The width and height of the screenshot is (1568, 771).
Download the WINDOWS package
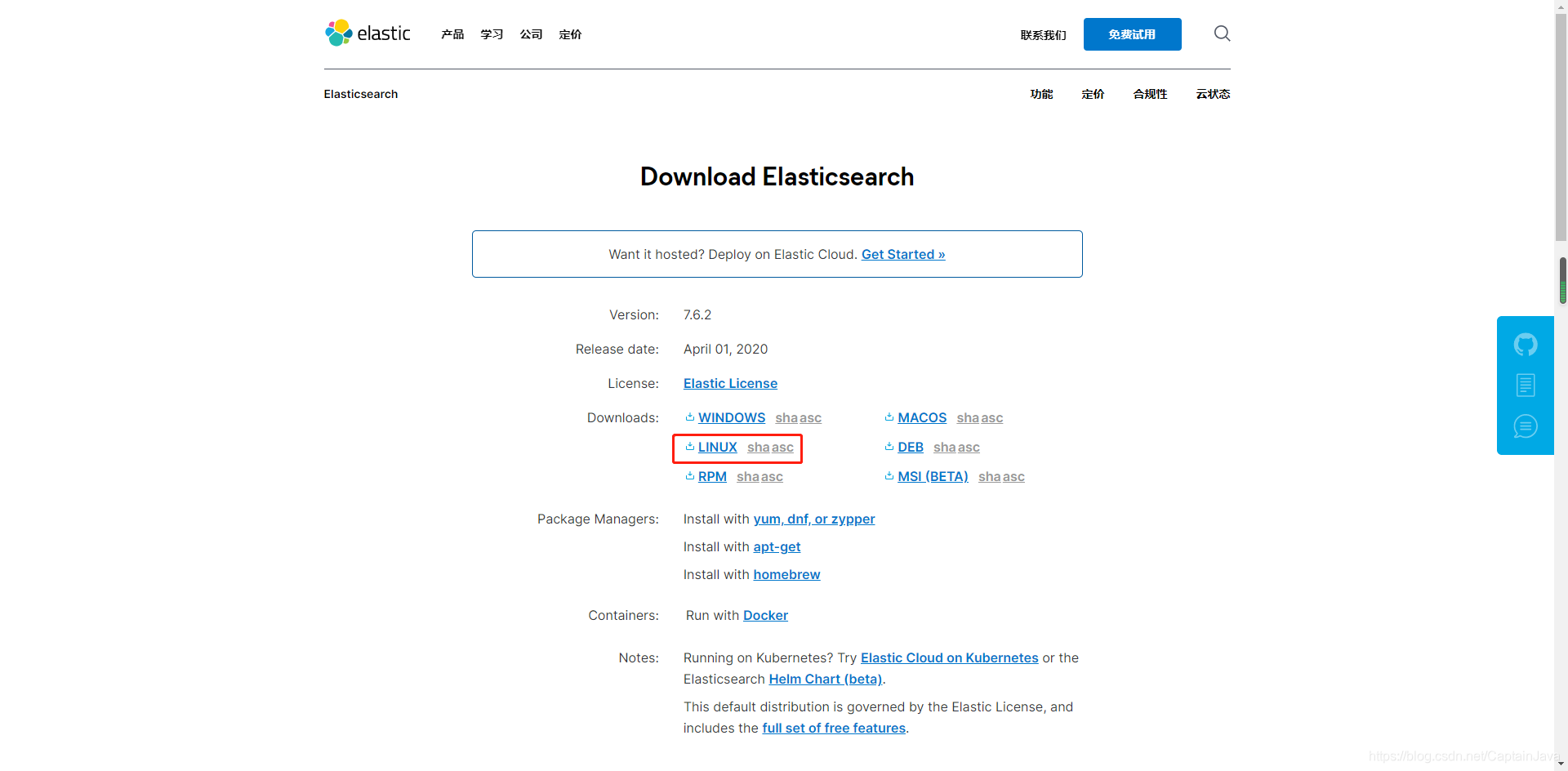click(732, 417)
